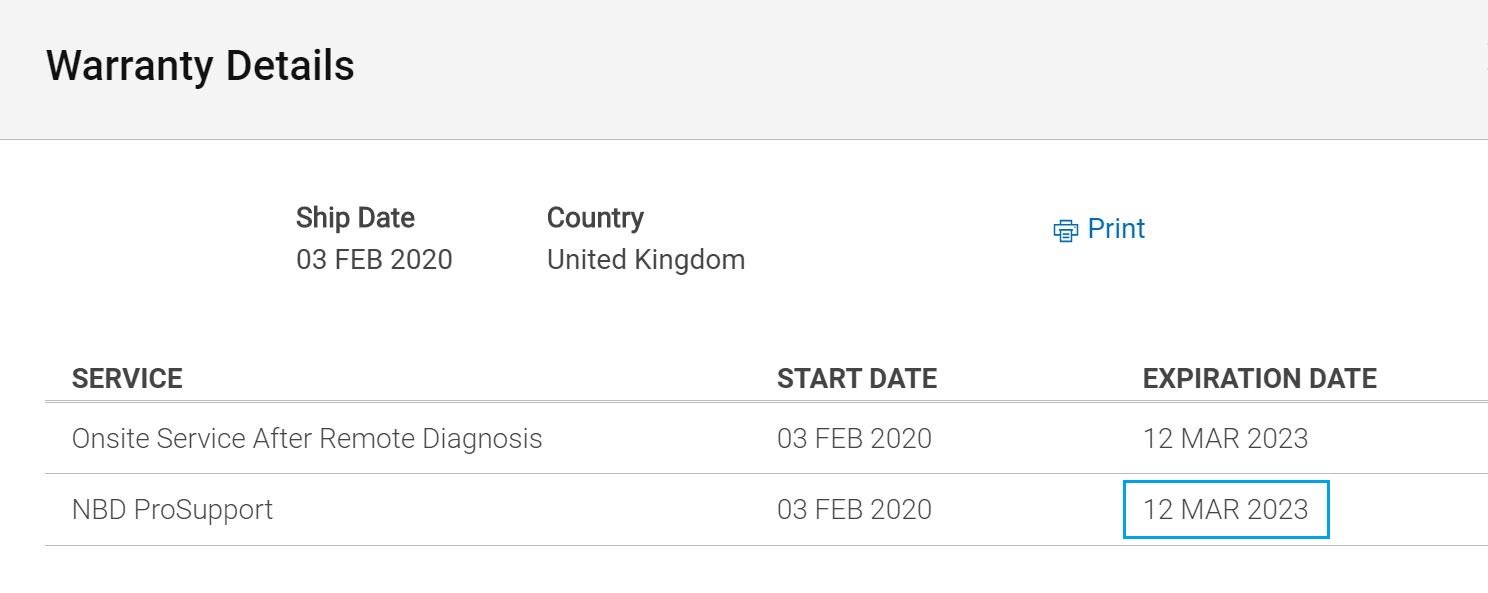The image size is (1488, 593).
Task: Select the Ship Date label
Action: (355, 218)
